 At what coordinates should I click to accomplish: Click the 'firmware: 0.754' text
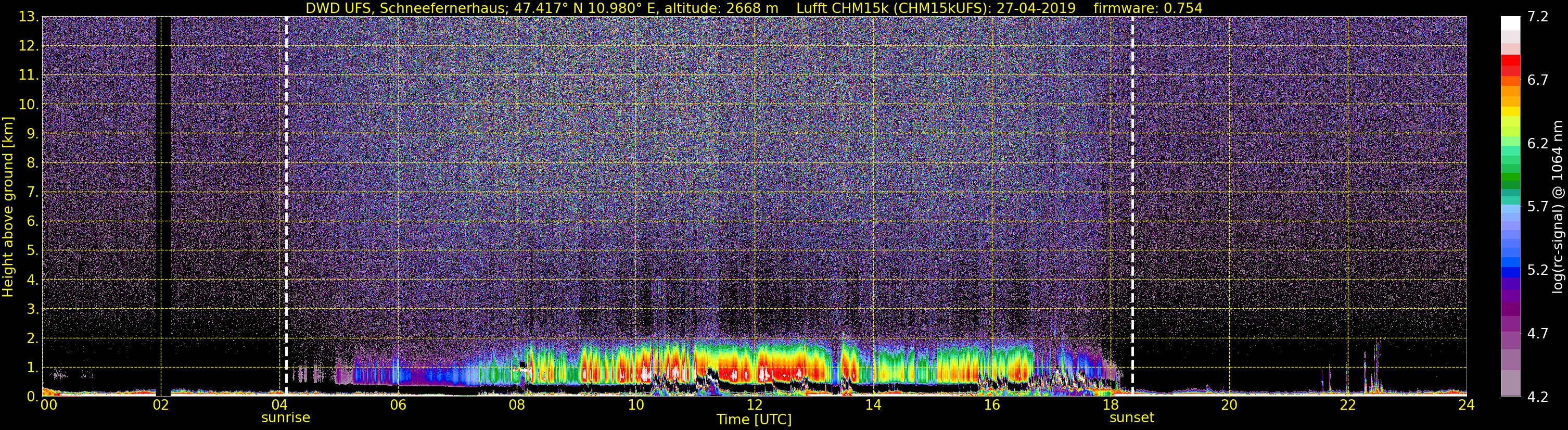pos(1148,8)
